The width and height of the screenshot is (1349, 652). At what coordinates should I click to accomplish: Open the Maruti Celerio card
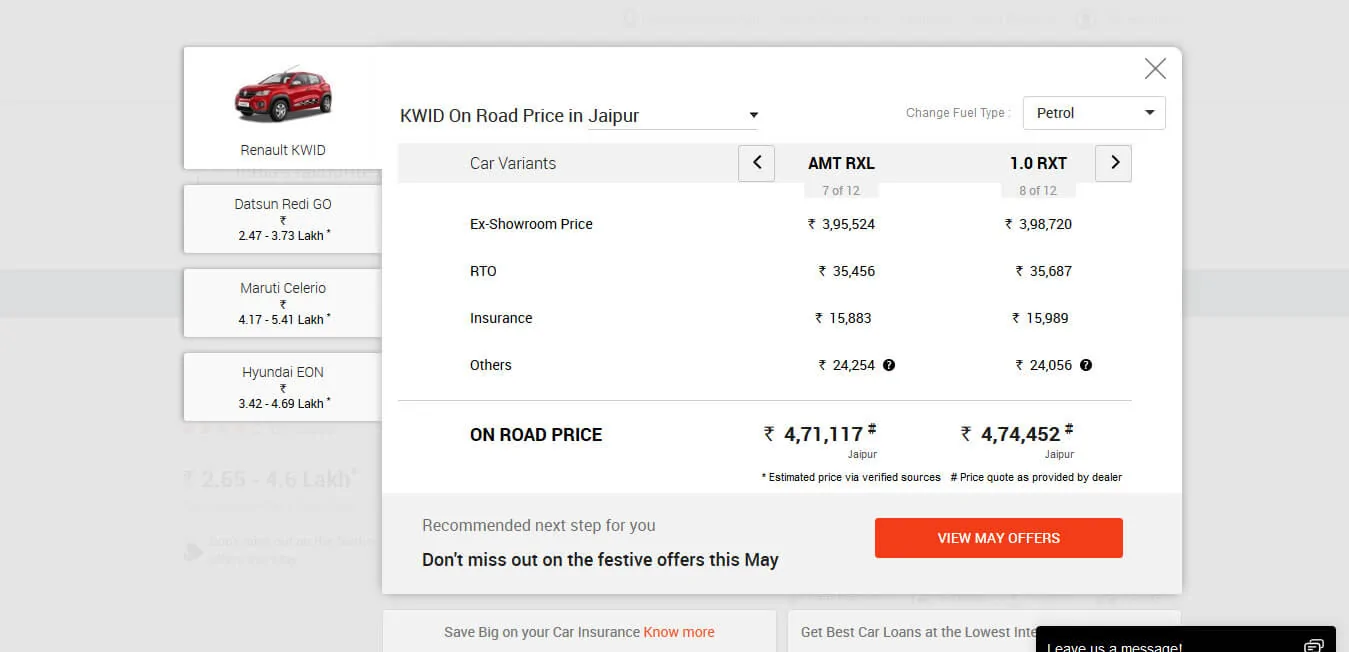[283, 303]
